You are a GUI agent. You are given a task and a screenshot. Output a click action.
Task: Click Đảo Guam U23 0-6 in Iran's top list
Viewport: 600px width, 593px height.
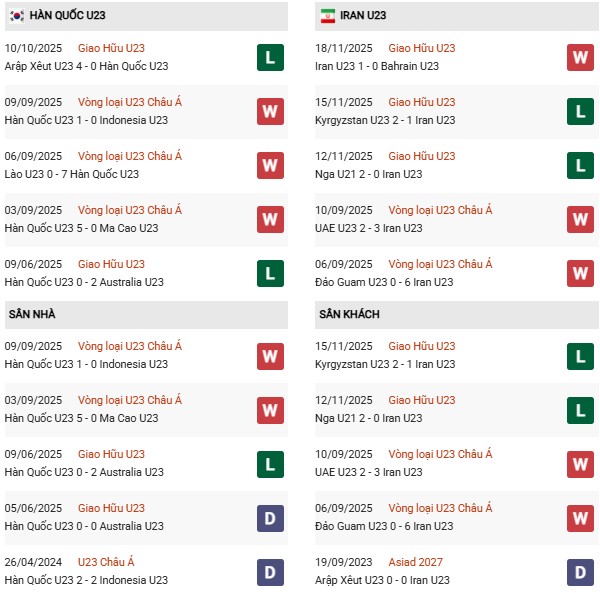[384, 282]
